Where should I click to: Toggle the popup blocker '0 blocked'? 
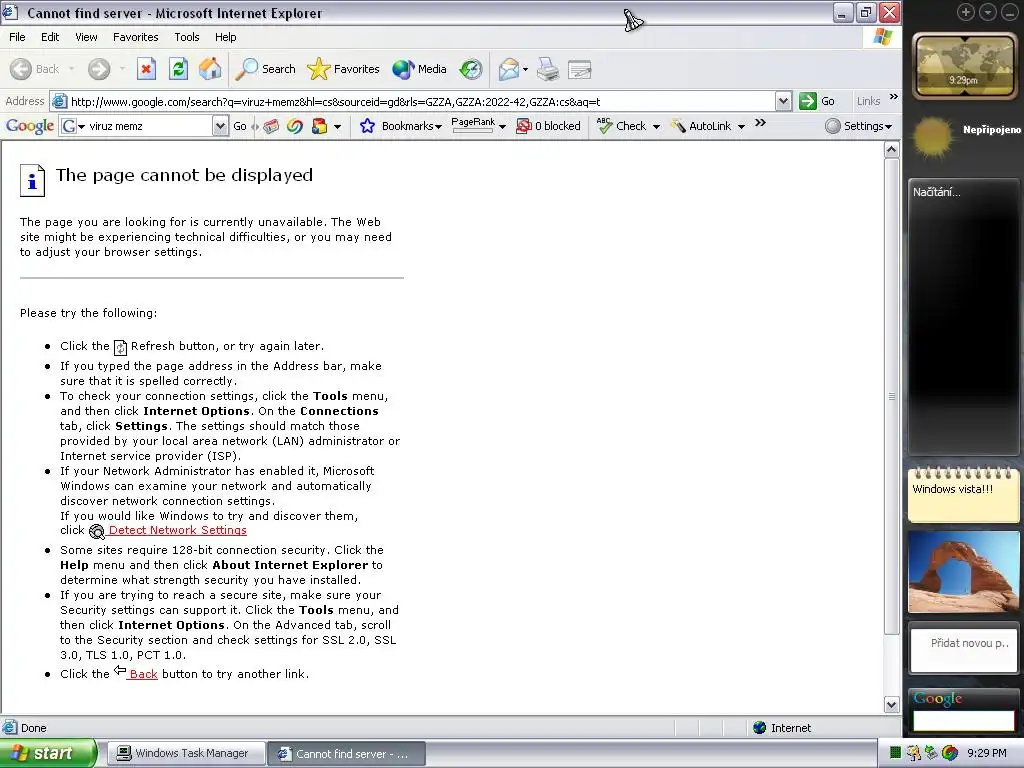click(x=548, y=126)
